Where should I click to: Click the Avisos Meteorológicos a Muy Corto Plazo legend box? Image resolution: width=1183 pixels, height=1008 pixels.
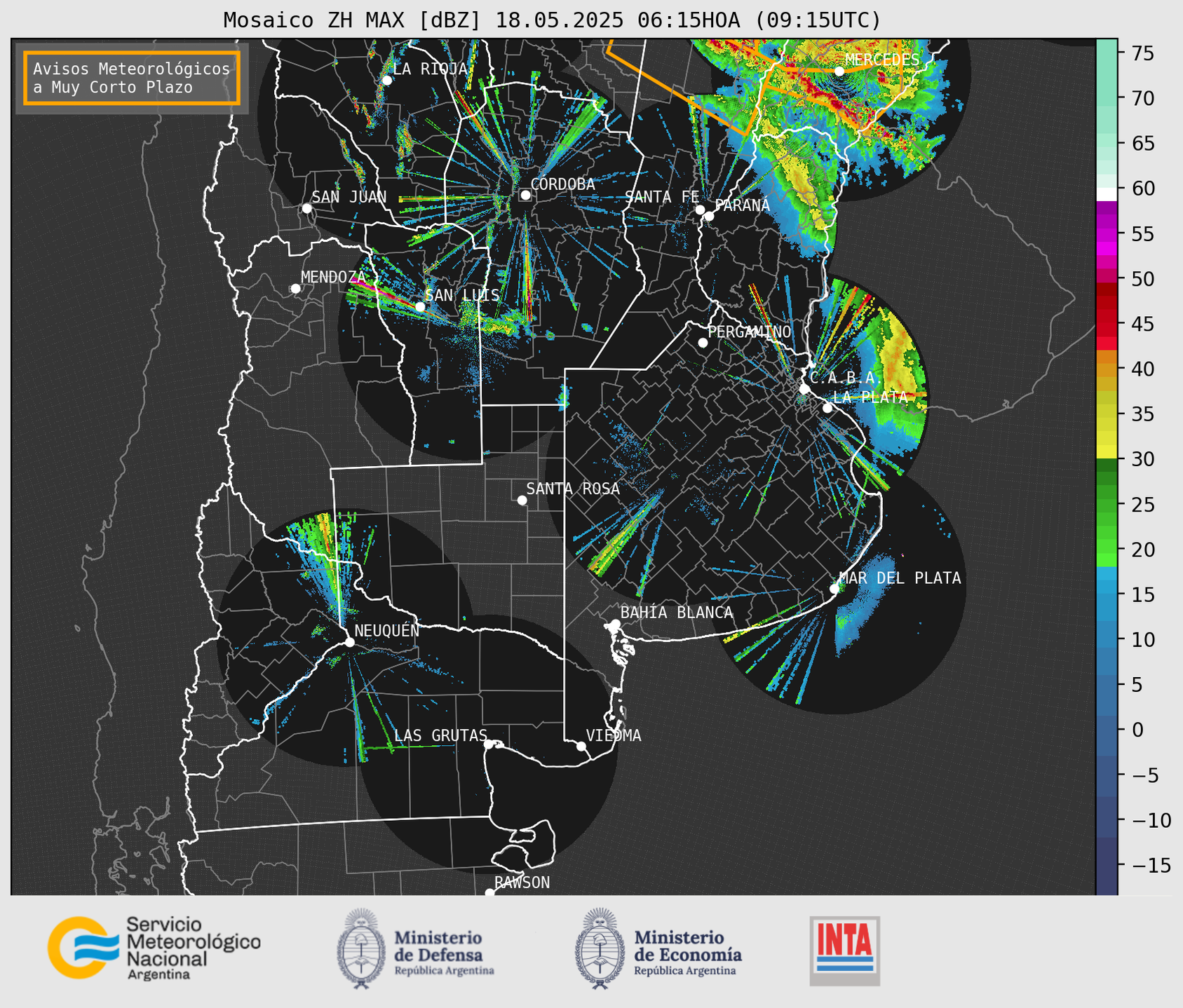pos(132,78)
